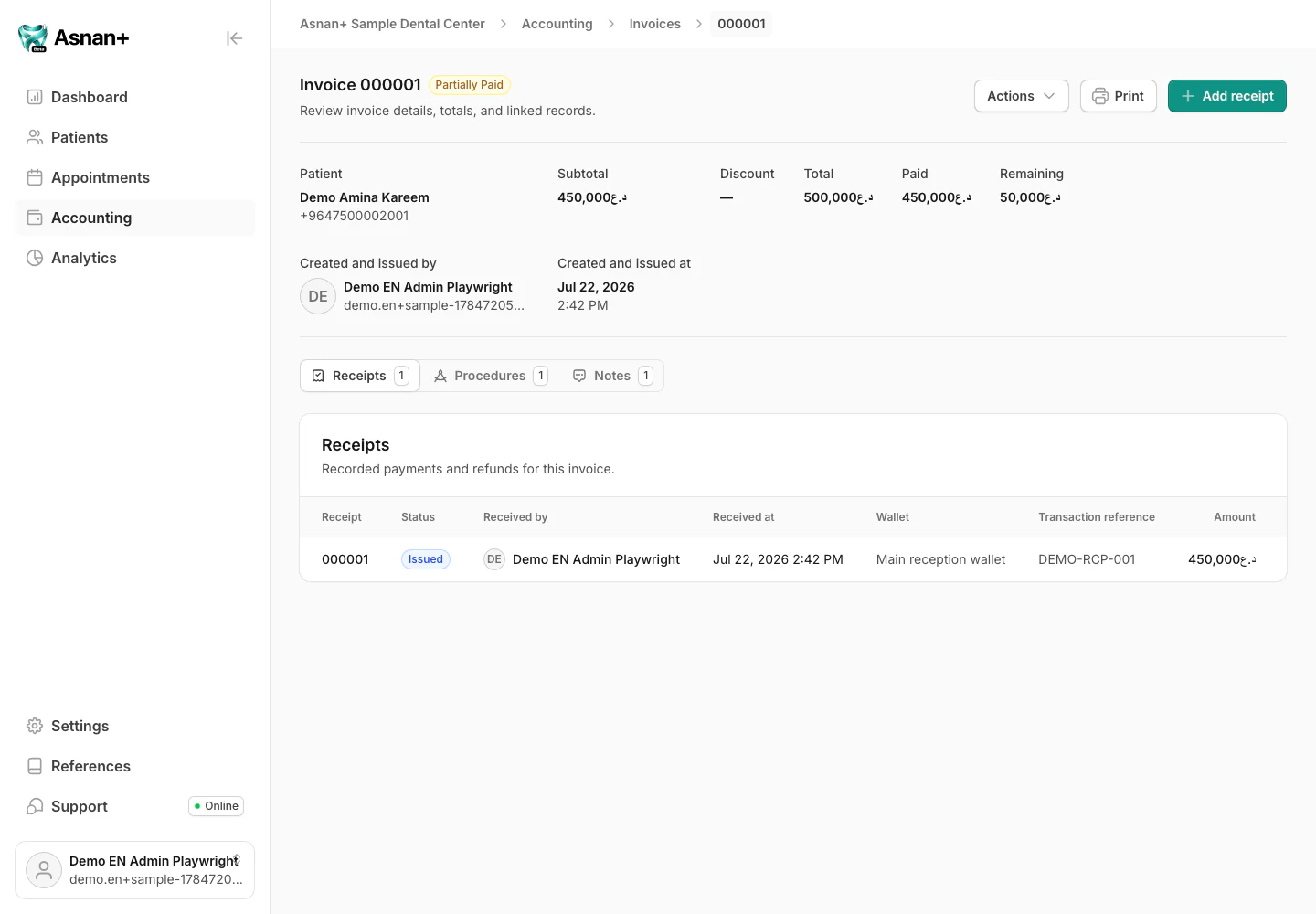Image resolution: width=1316 pixels, height=914 pixels.
Task: Go to Patients in the sidebar
Action: [x=135, y=137]
